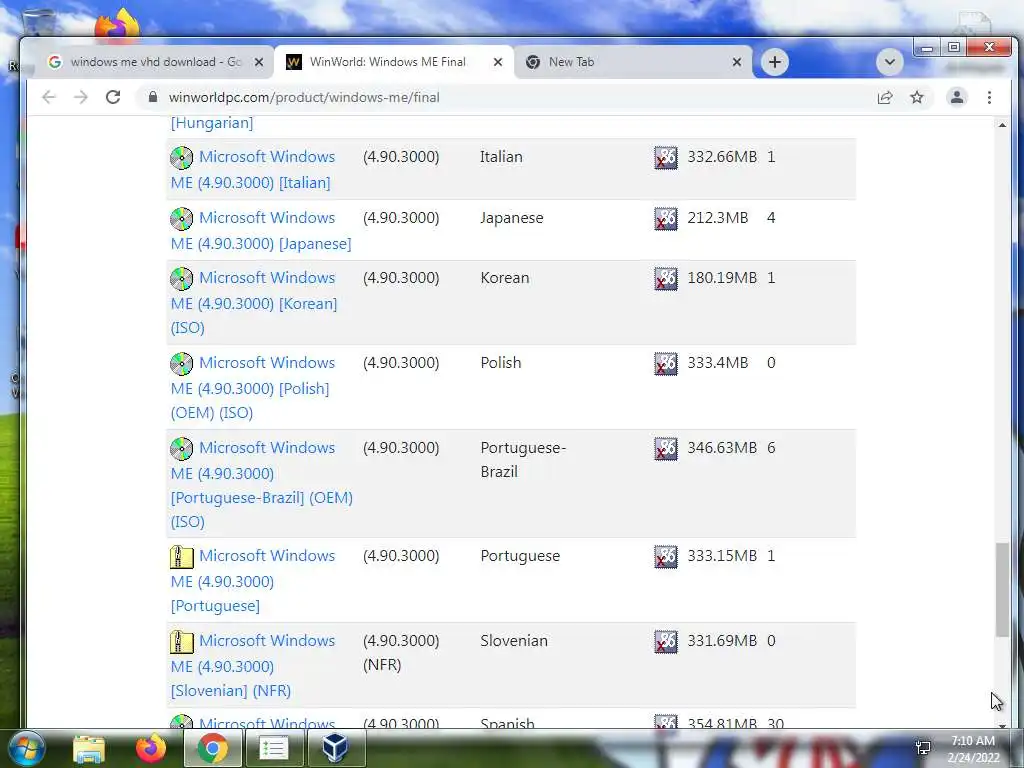Click the x86 architecture icon in the Italian row
The height and width of the screenshot is (768, 1024).
(665, 157)
